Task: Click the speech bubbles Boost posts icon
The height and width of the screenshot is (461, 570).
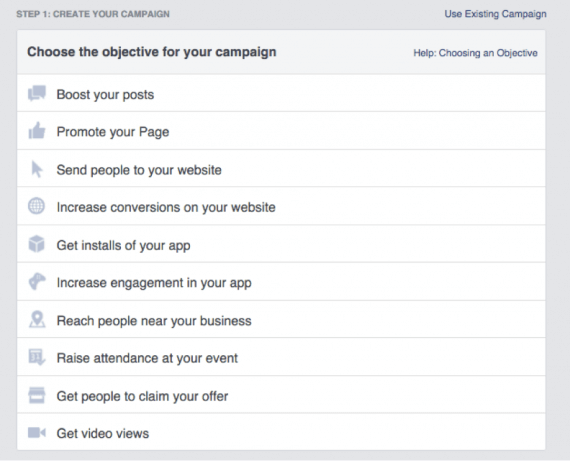Action: pyautogui.click(x=37, y=93)
